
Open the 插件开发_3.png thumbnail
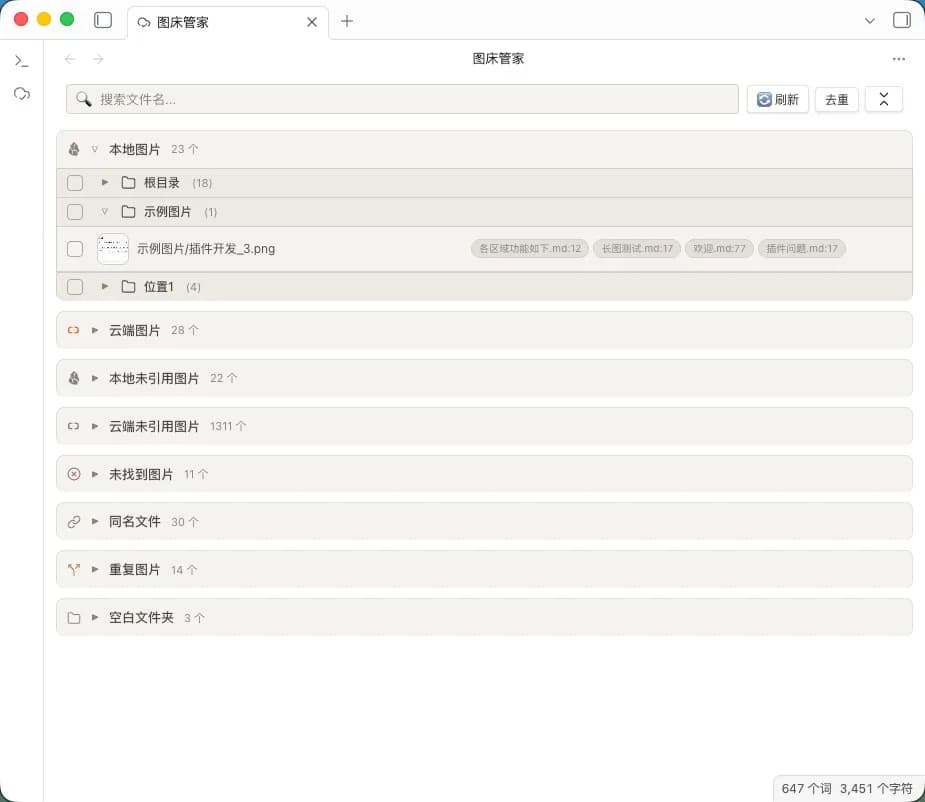coord(113,249)
